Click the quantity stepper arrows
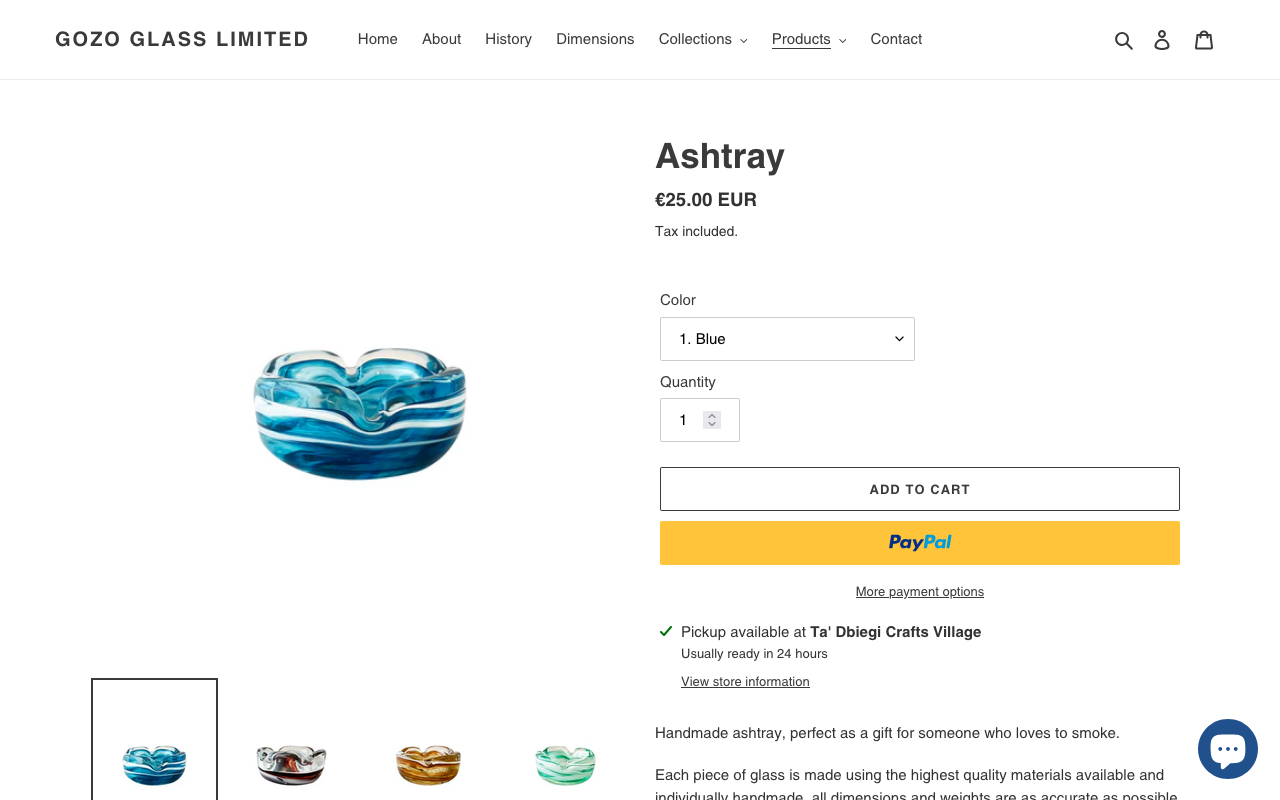1280x800 pixels. (712, 420)
